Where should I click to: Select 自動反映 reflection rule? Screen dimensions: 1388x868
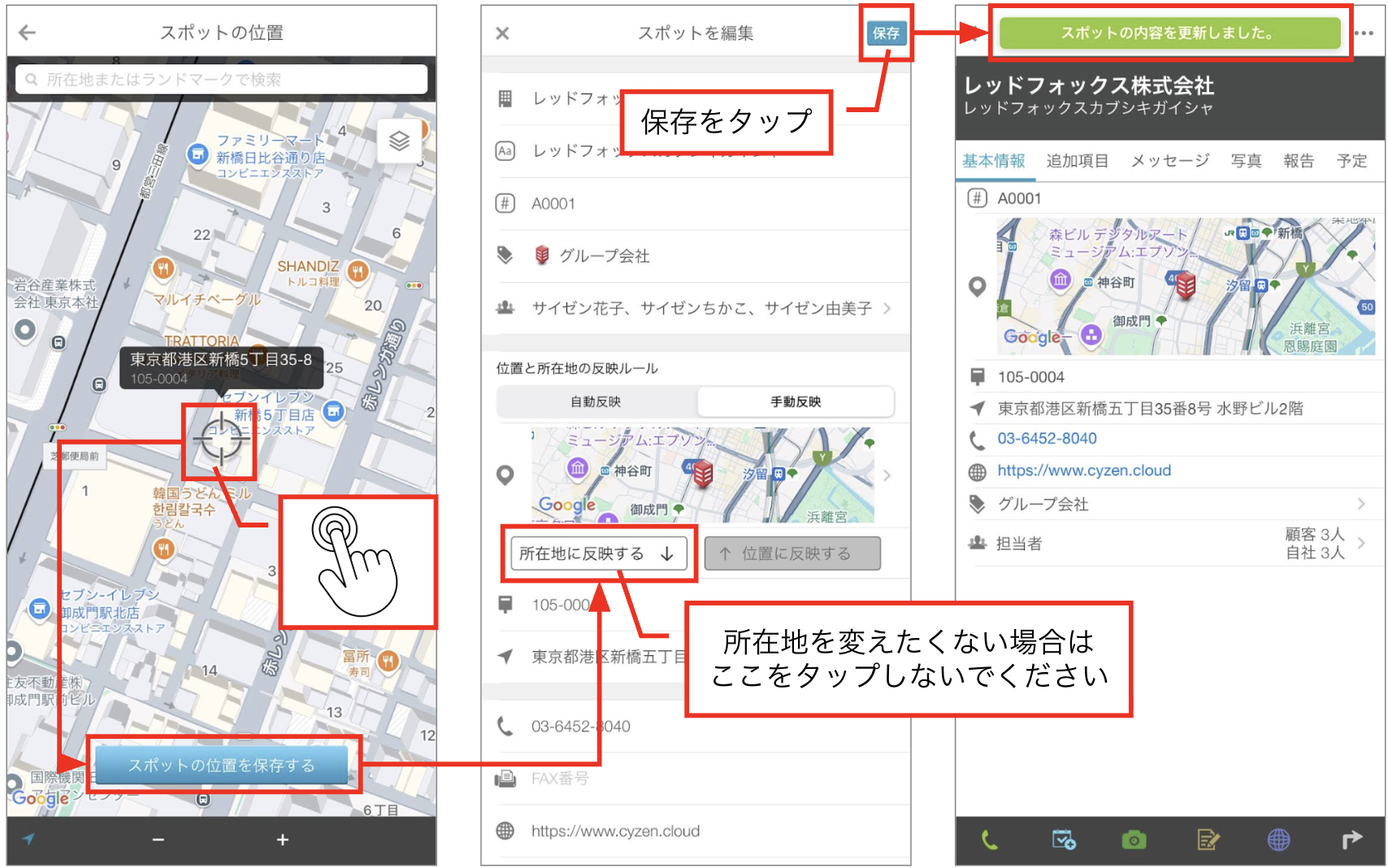tap(596, 401)
